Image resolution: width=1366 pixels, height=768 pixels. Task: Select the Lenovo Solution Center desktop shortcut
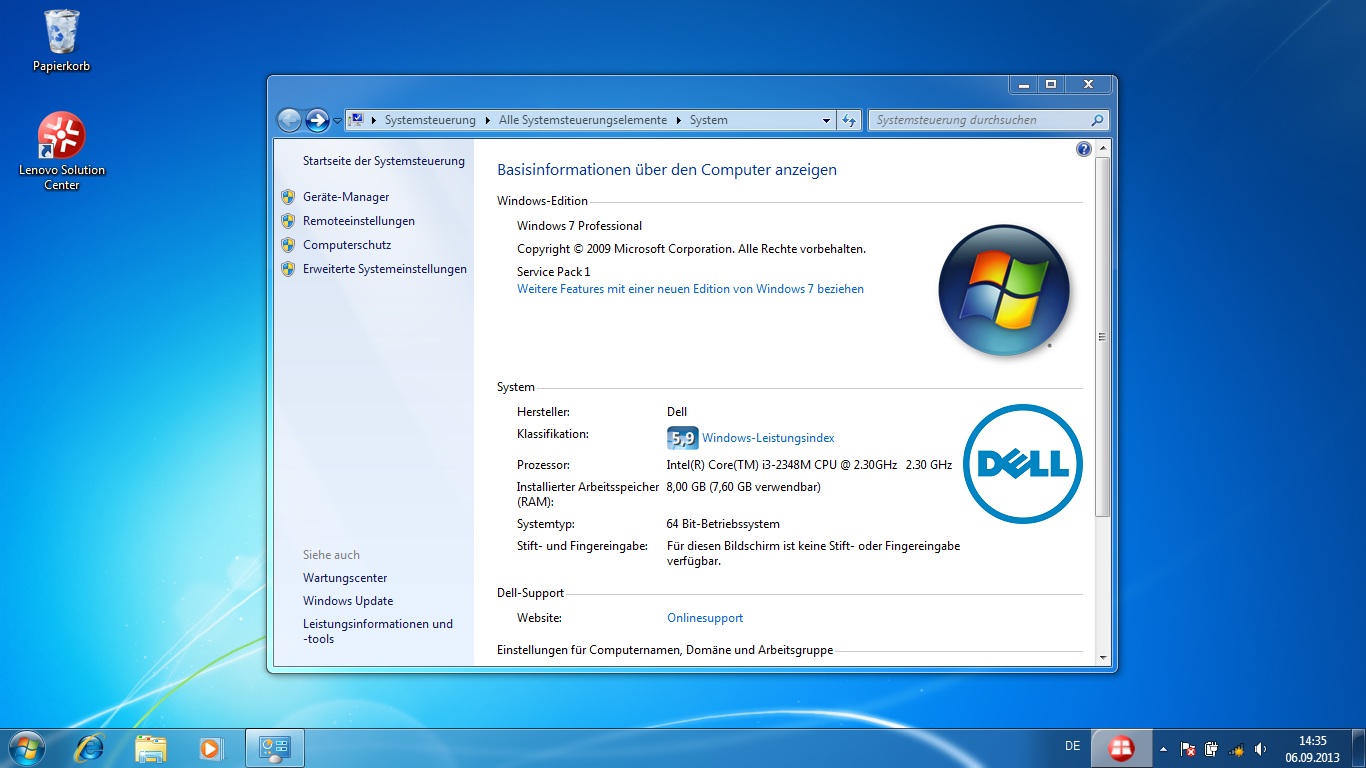pyautogui.click(x=61, y=151)
